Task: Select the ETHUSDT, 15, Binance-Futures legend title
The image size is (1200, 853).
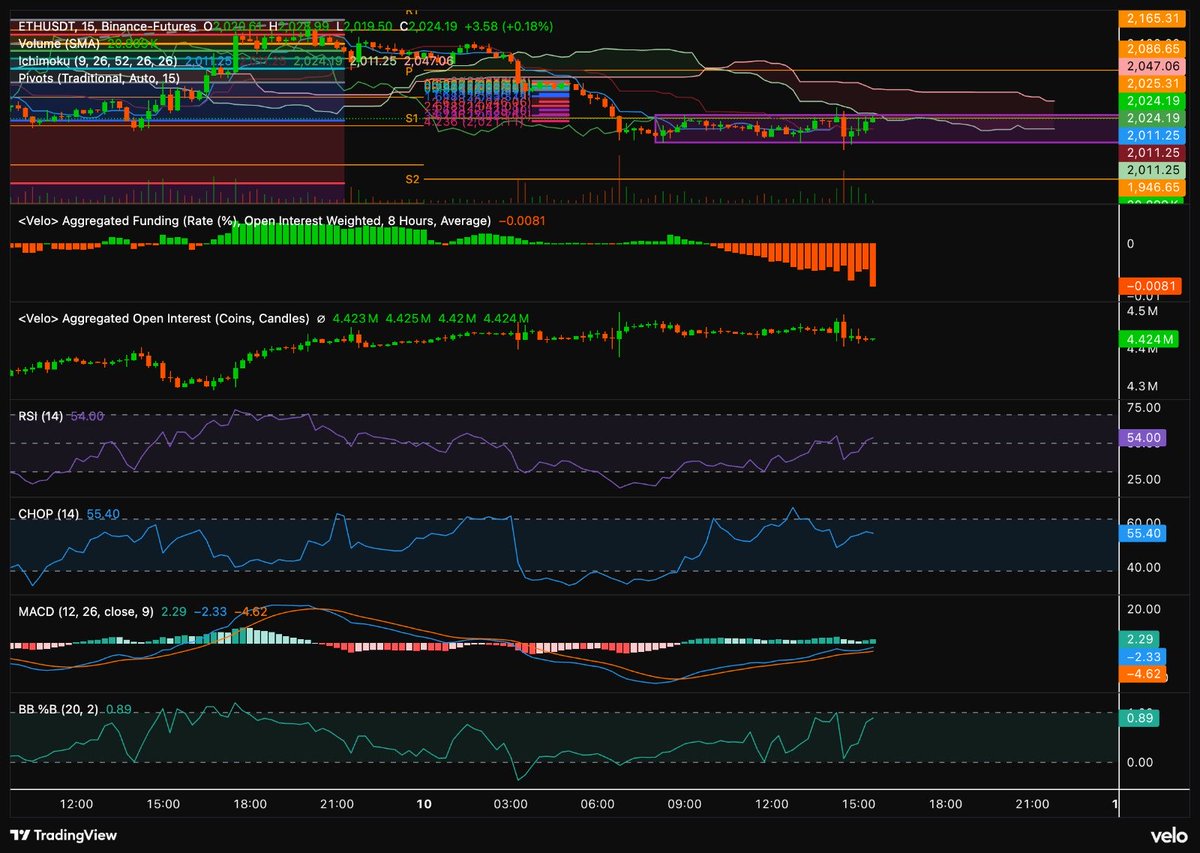Action: pyautogui.click(x=107, y=25)
